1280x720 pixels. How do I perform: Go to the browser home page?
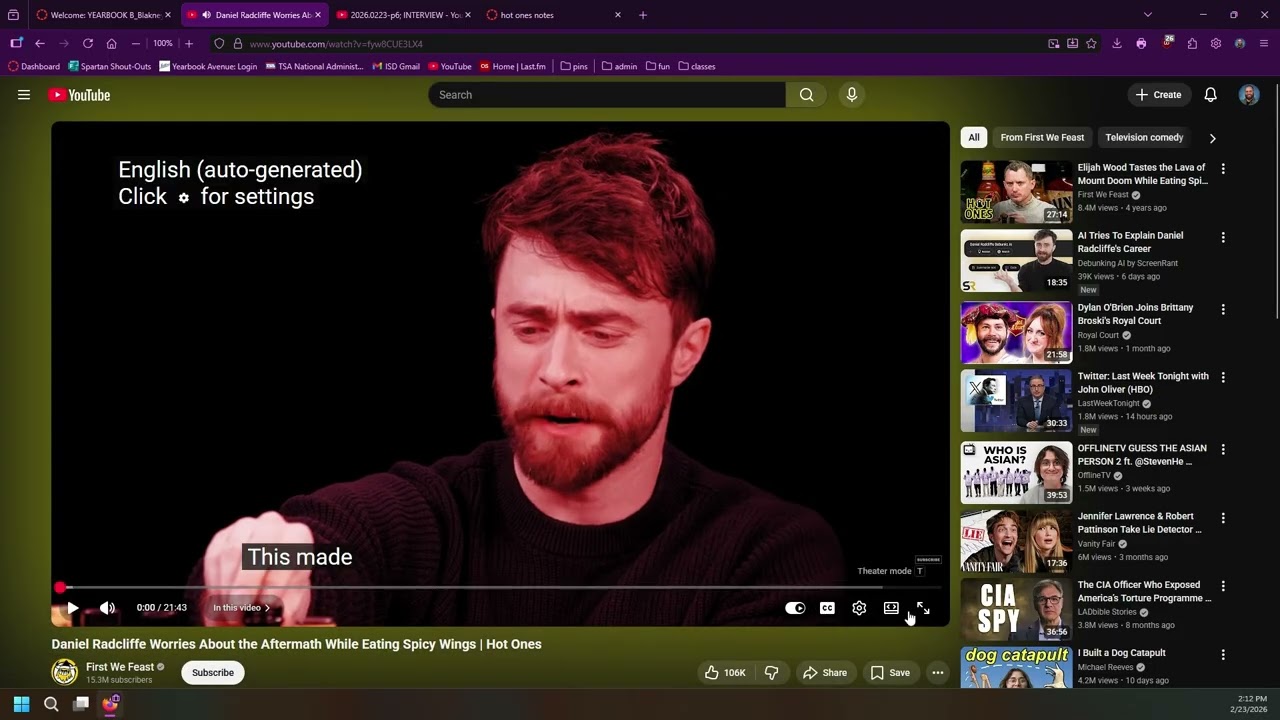coord(111,44)
